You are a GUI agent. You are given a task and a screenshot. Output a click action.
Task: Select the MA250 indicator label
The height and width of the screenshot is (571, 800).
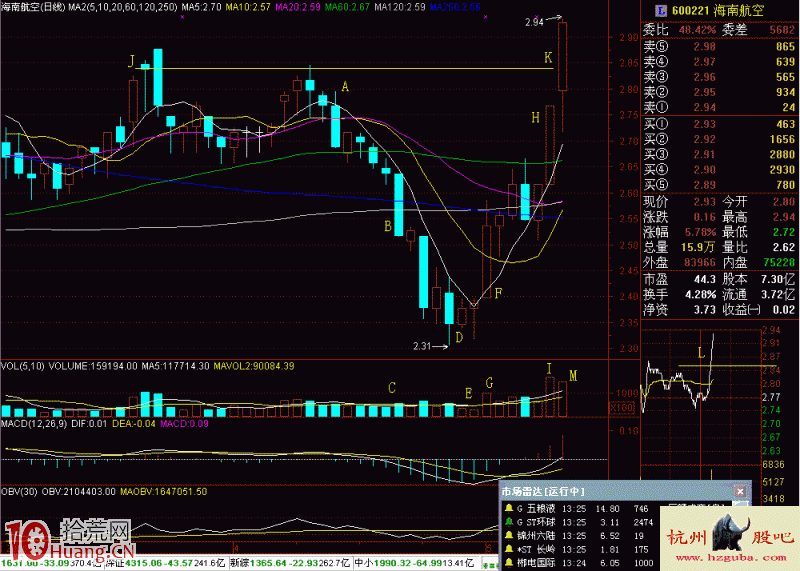click(x=455, y=7)
